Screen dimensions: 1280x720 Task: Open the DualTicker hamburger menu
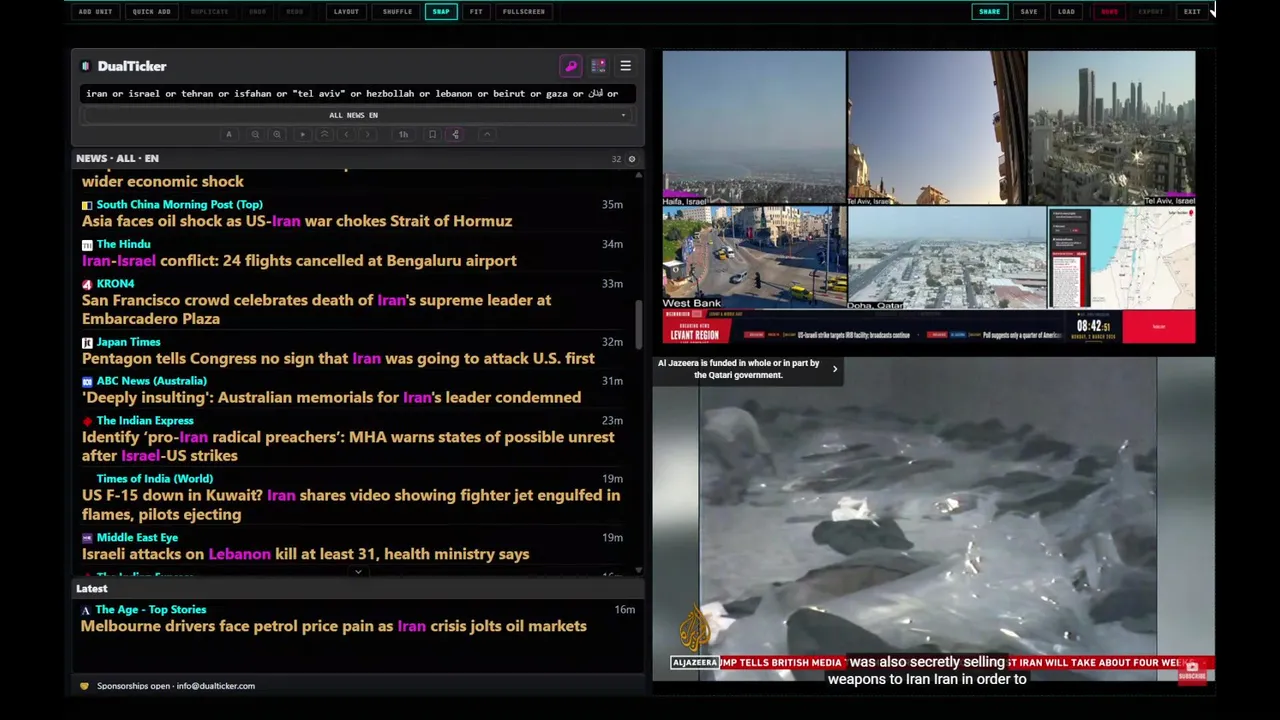[x=625, y=66]
